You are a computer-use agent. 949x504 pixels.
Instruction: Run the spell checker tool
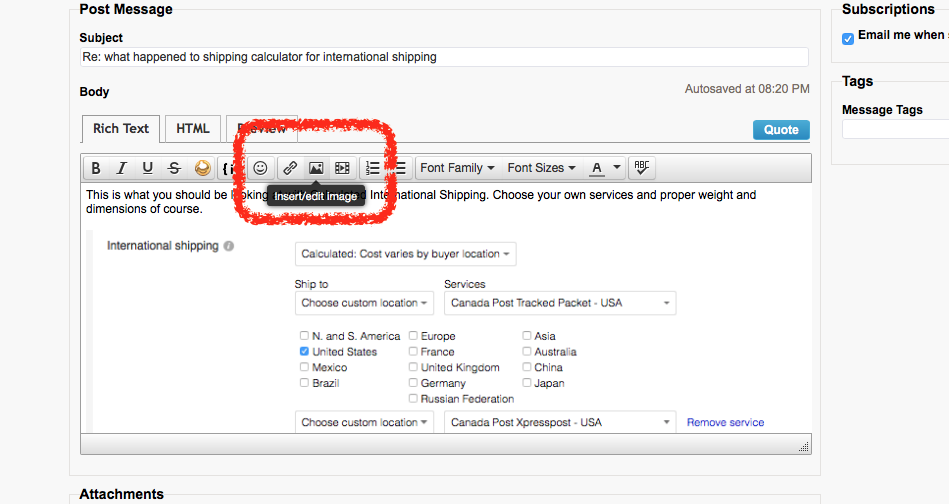[x=642, y=168]
